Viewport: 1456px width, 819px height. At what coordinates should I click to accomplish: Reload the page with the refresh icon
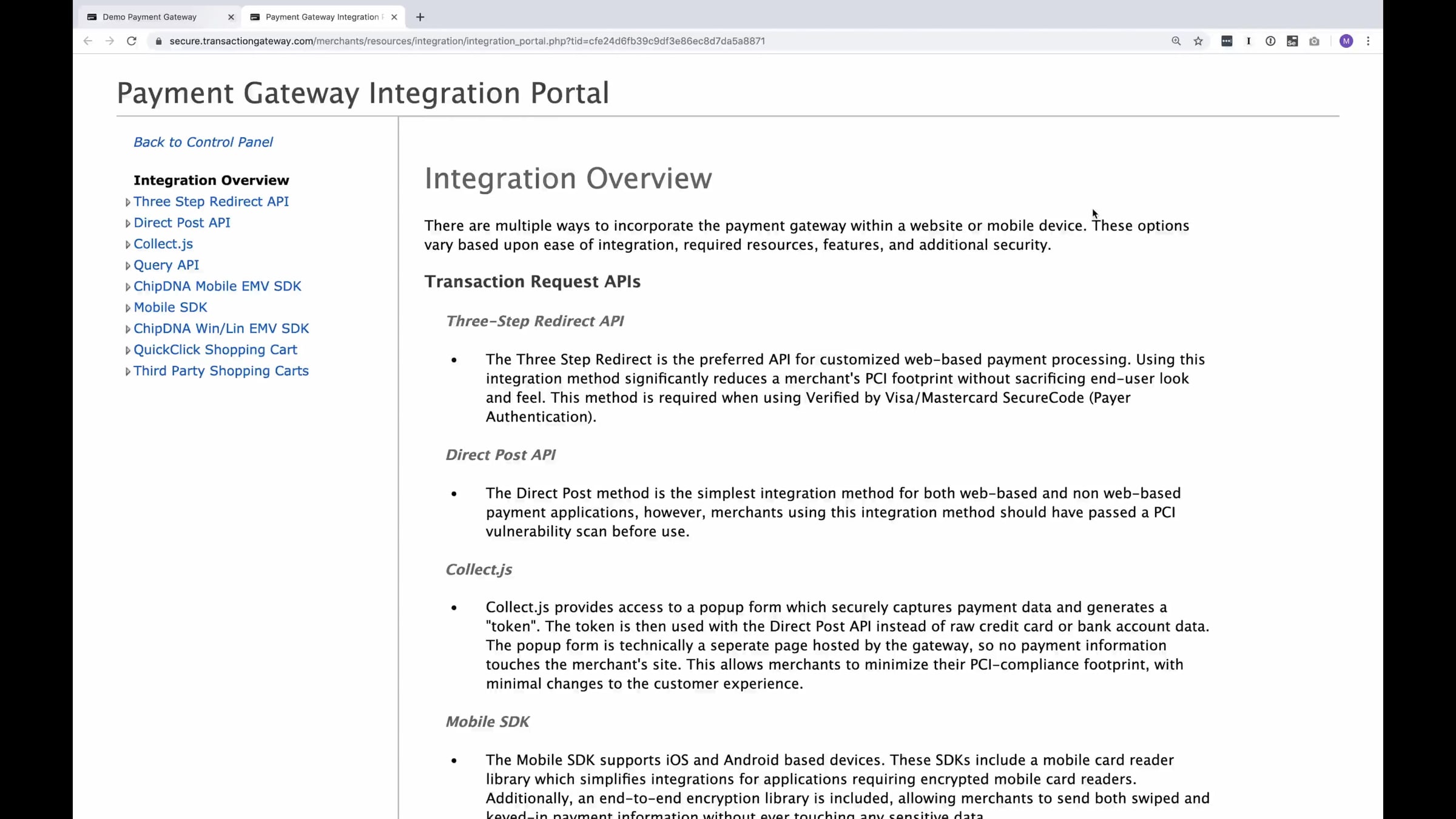point(131,41)
